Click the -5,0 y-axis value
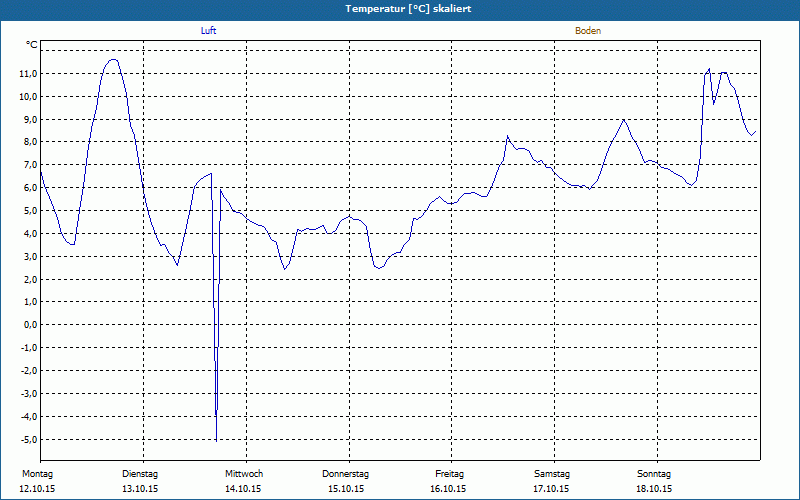 click(x=29, y=440)
